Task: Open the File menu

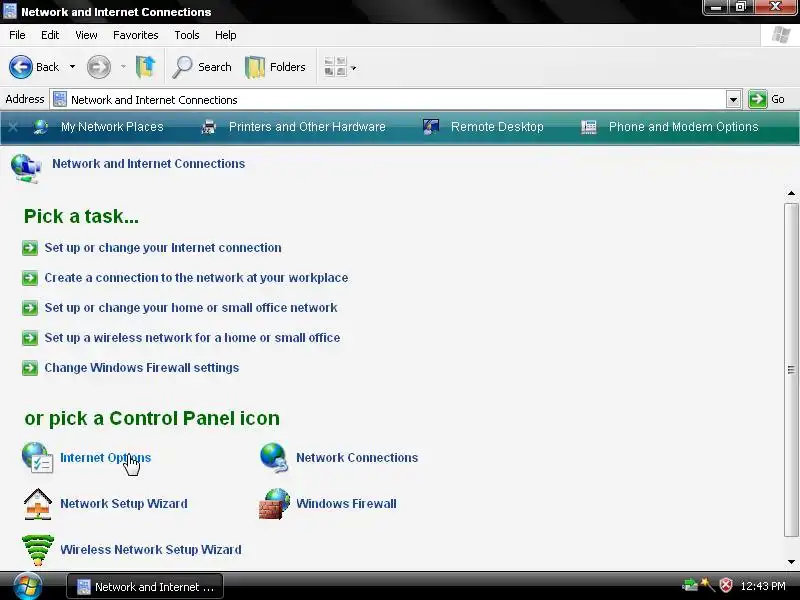Action: click(17, 35)
